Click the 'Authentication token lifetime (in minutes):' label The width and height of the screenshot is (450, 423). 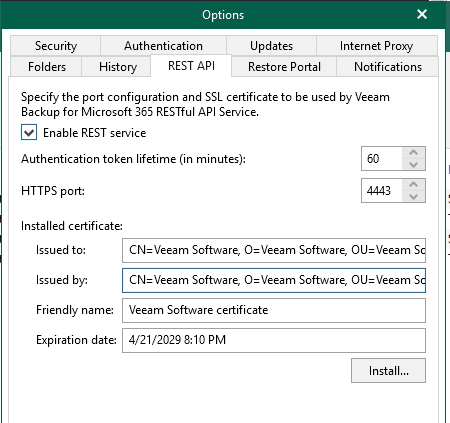tap(133, 159)
